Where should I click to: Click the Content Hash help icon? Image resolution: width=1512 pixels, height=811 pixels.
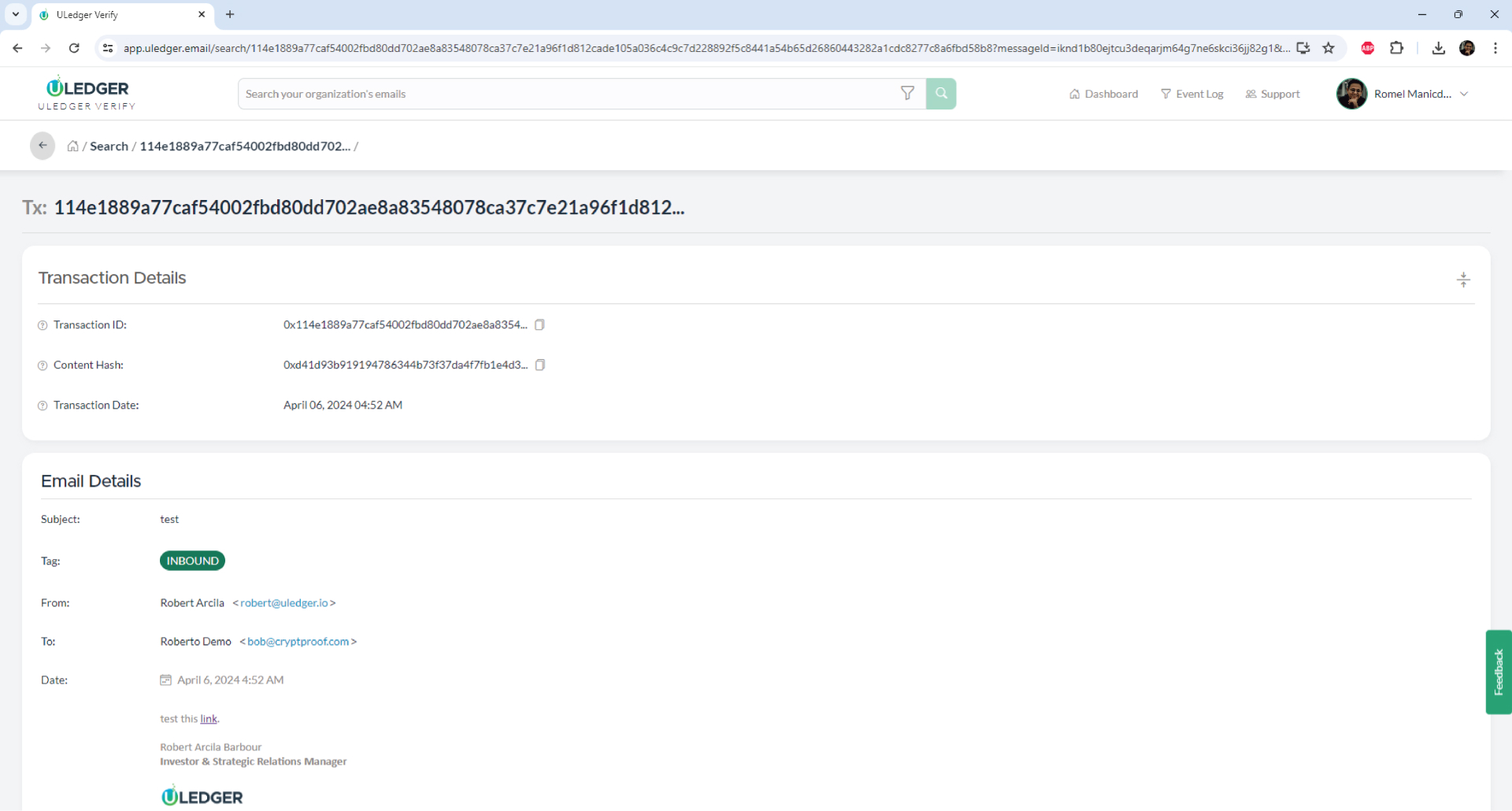pyautogui.click(x=43, y=365)
